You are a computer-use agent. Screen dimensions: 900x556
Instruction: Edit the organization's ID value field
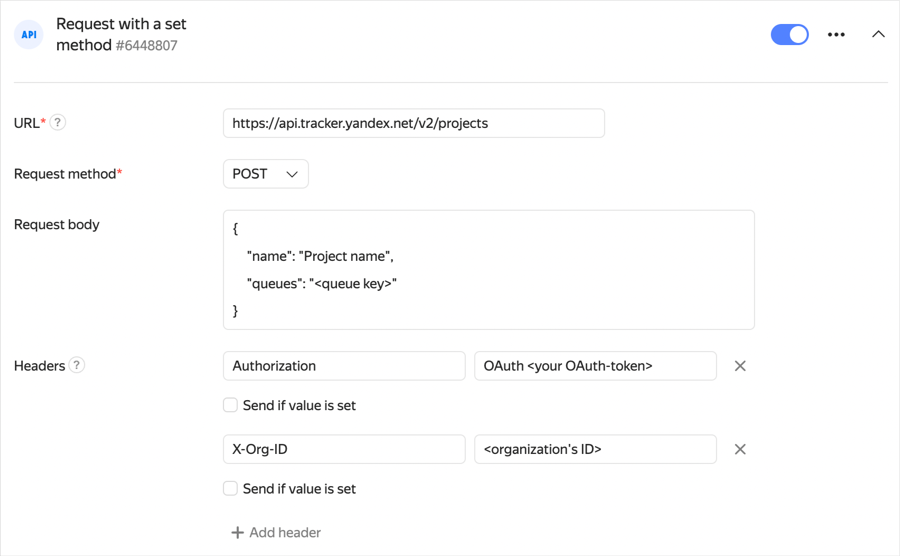click(x=595, y=449)
